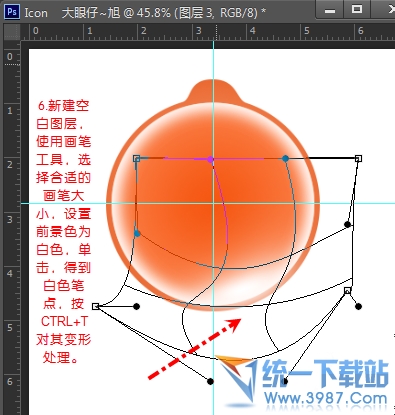The image size is (395, 415).
Task: Select the top-left warp mesh corner point
Action: pyautogui.click(x=136, y=158)
